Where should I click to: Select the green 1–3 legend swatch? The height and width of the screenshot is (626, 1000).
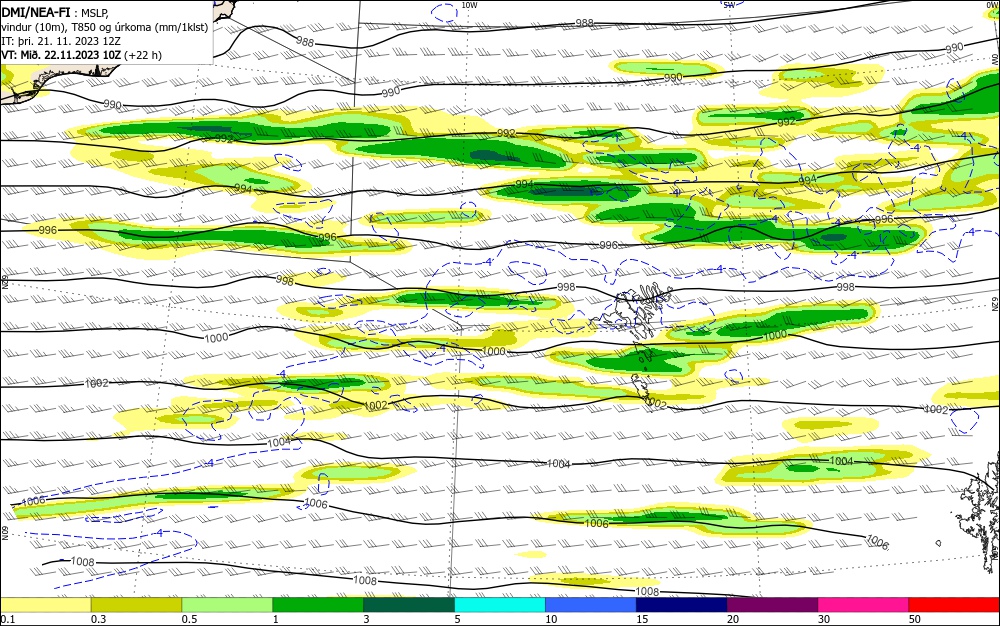click(318, 604)
